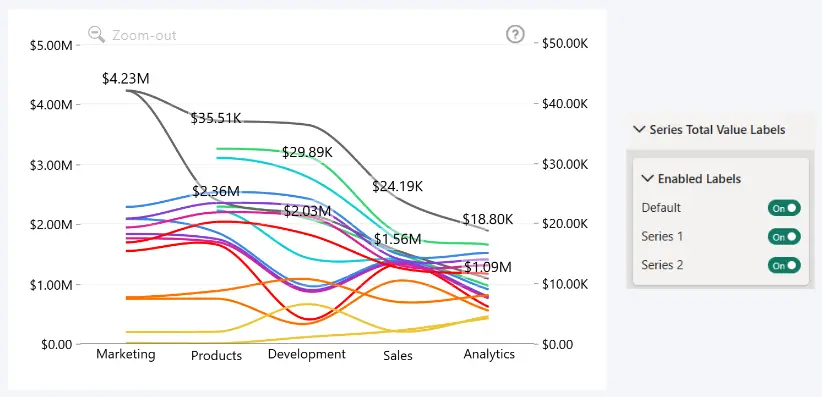Open the help question mark icon

(515, 35)
